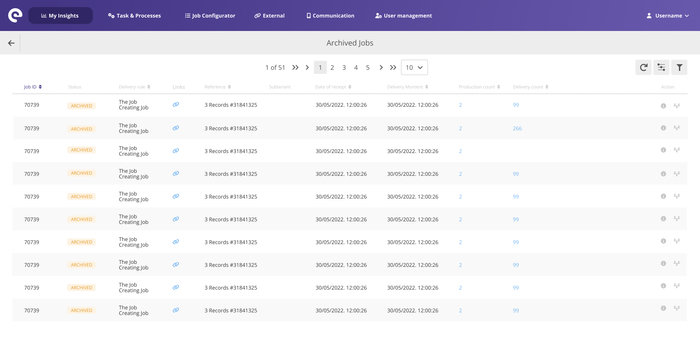Open the info icon in the last row

663,308
